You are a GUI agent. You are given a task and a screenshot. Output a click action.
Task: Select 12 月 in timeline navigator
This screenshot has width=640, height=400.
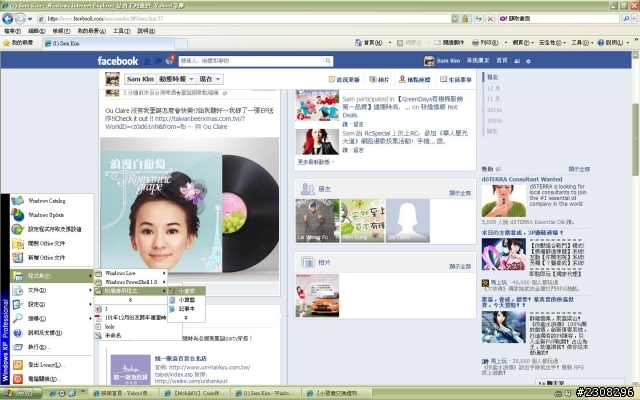pyautogui.click(x=493, y=88)
